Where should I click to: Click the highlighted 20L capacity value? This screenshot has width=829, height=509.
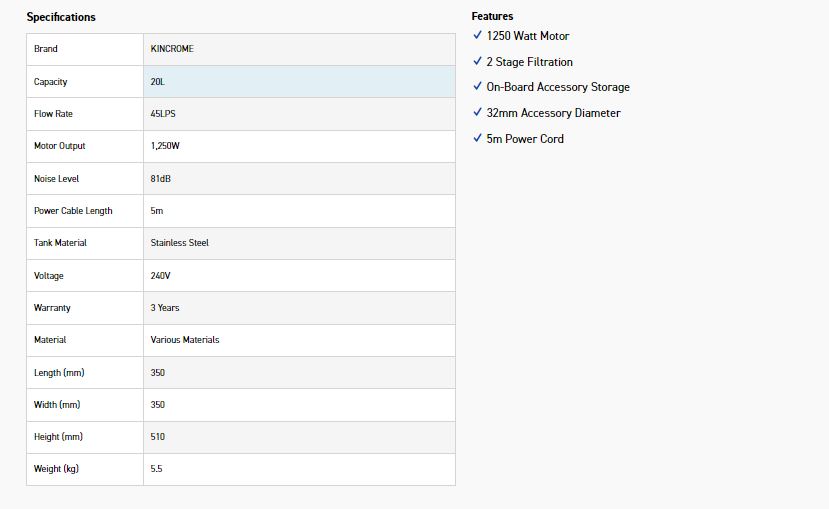coord(159,82)
